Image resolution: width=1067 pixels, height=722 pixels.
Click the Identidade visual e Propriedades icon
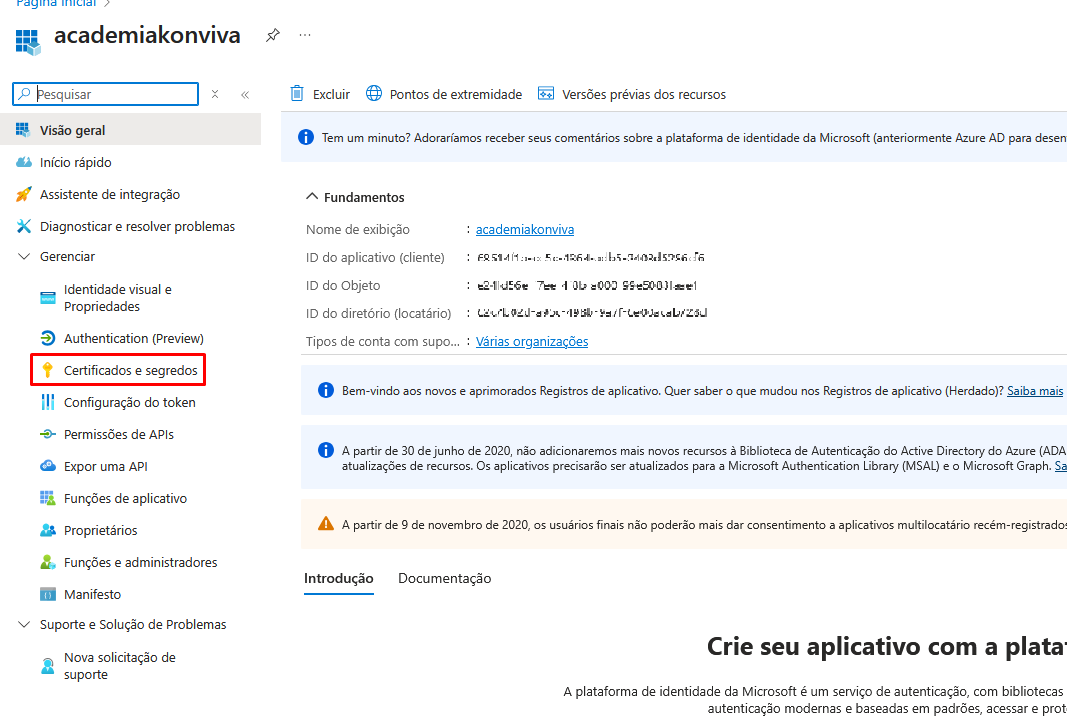pos(48,297)
